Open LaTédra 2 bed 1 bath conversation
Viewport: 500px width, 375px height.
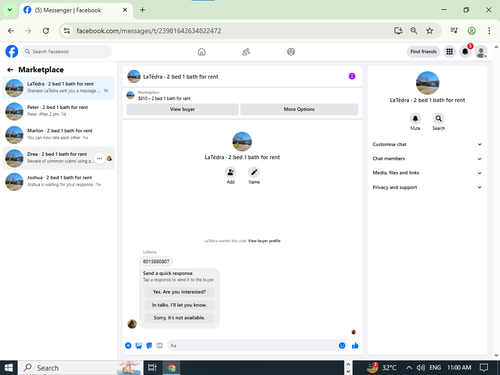59,88
